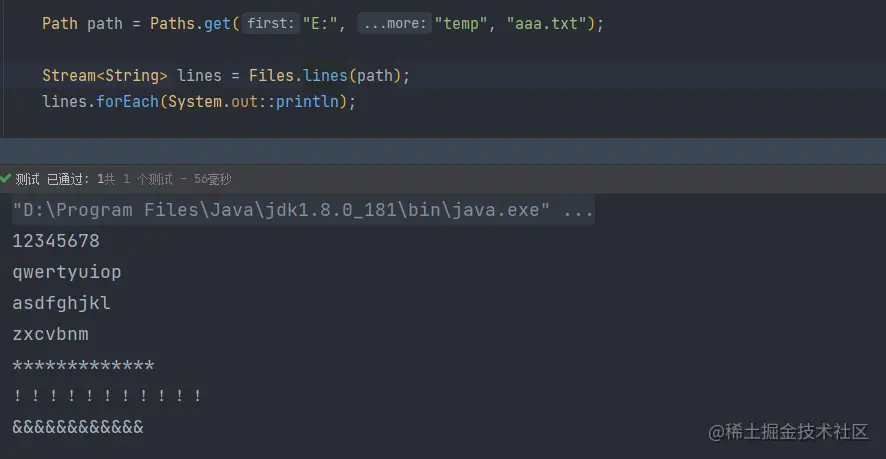The image size is (886, 459).
Task: Click the "first:" parameter hint
Action: (x=271, y=24)
